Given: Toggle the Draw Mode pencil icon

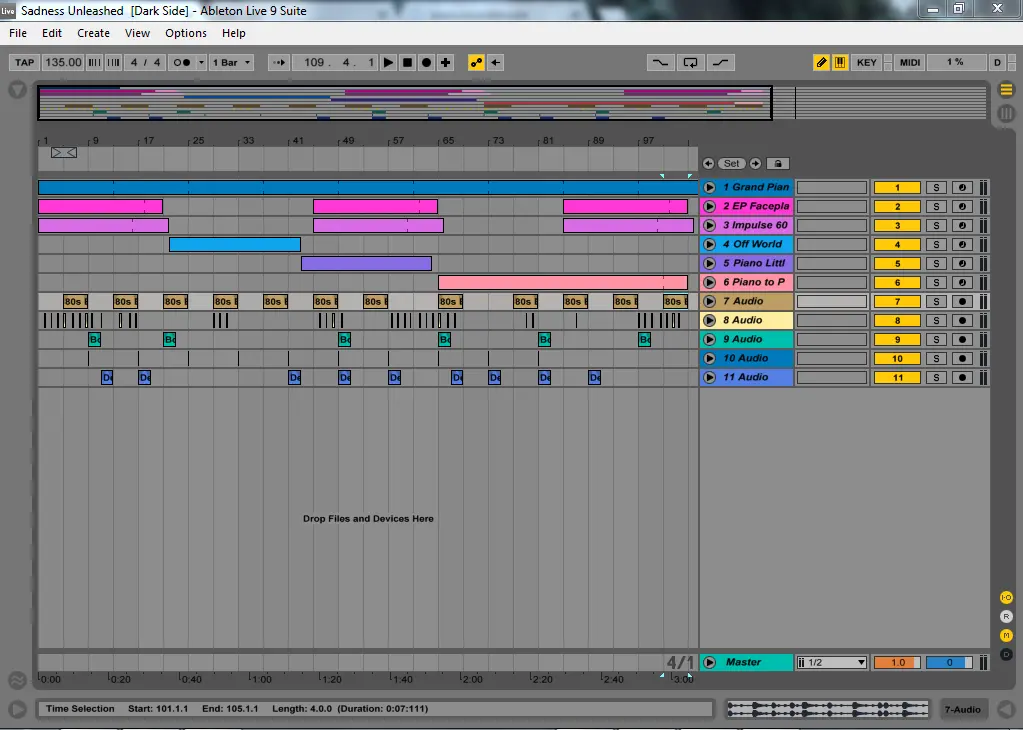Looking at the screenshot, I should pyautogui.click(x=821, y=62).
